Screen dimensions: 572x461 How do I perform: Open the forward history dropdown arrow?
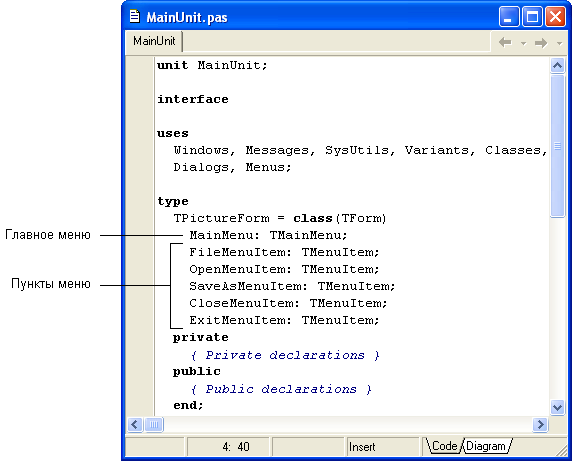coord(559,43)
